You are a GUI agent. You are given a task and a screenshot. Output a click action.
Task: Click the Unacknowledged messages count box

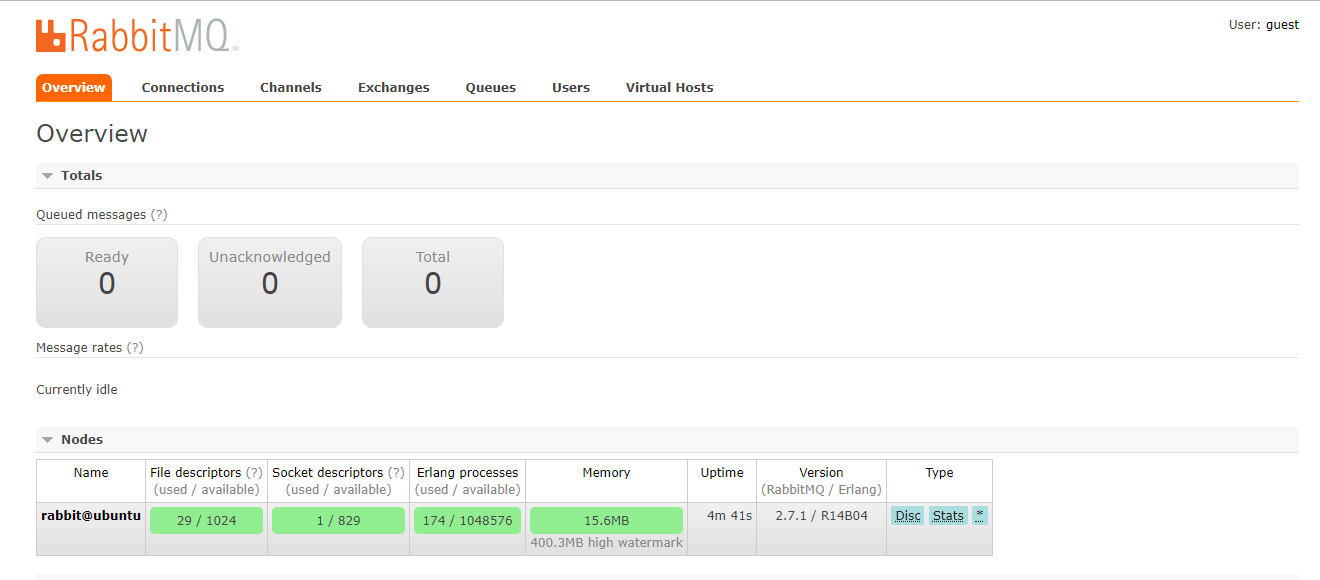click(270, 282)
